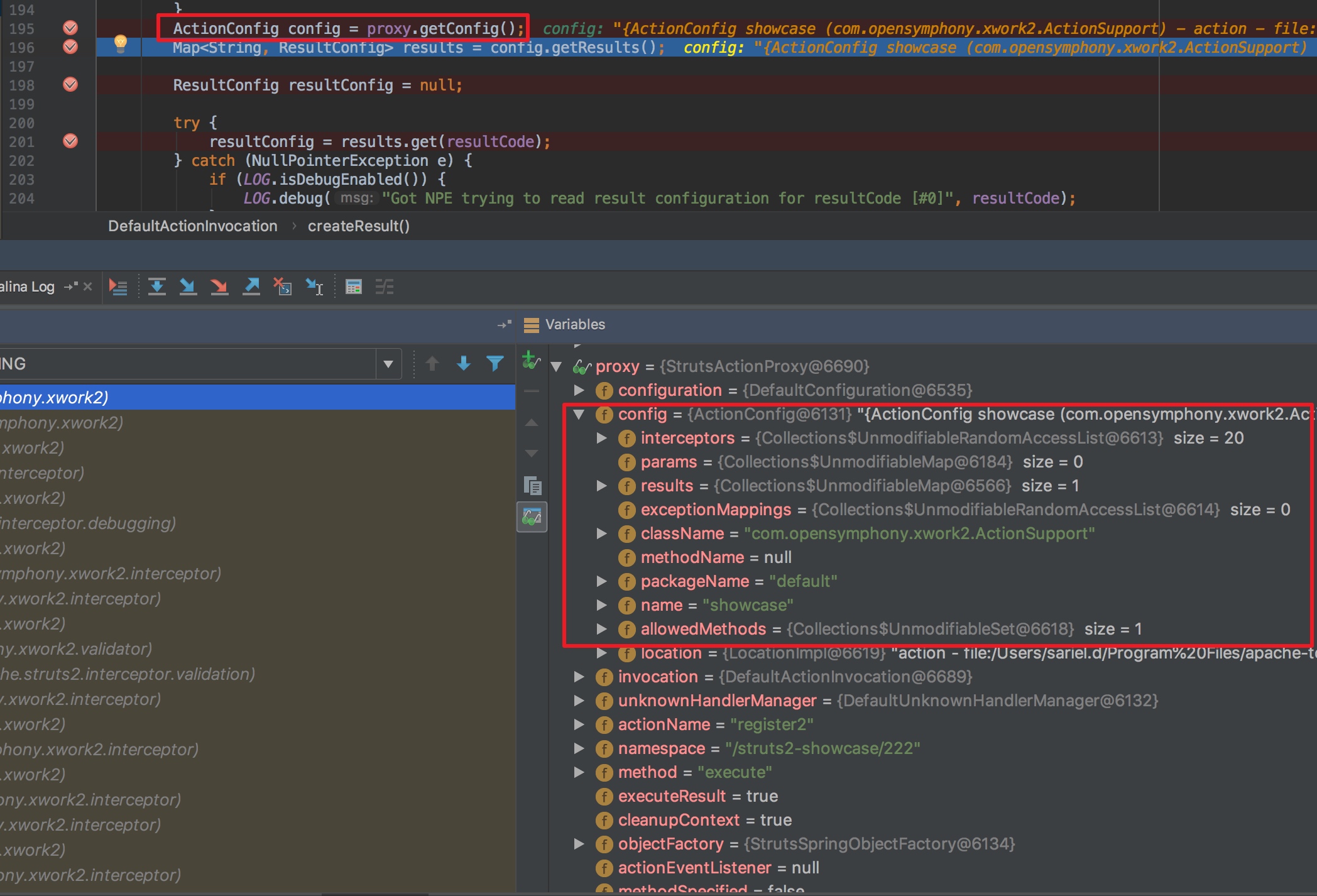1317x896 pixels.
Task: Toggle breakpoint on line 196
Action: 70,46
